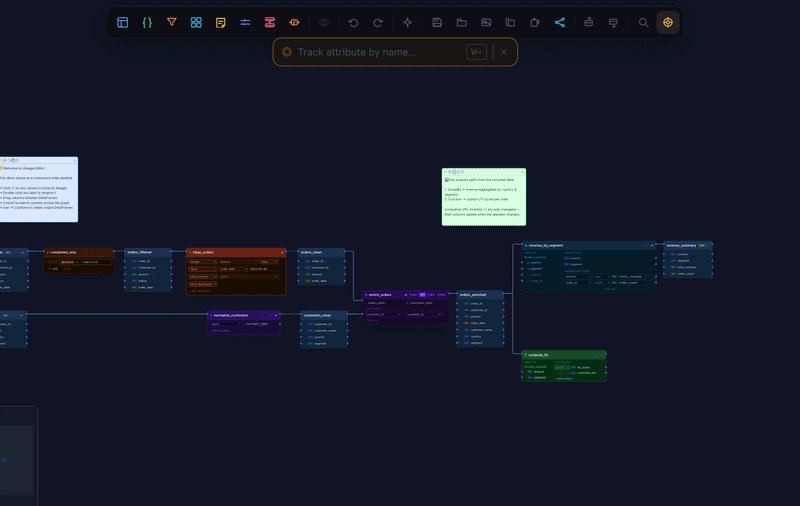Click the blue share icon

click(x=560, y=22)
